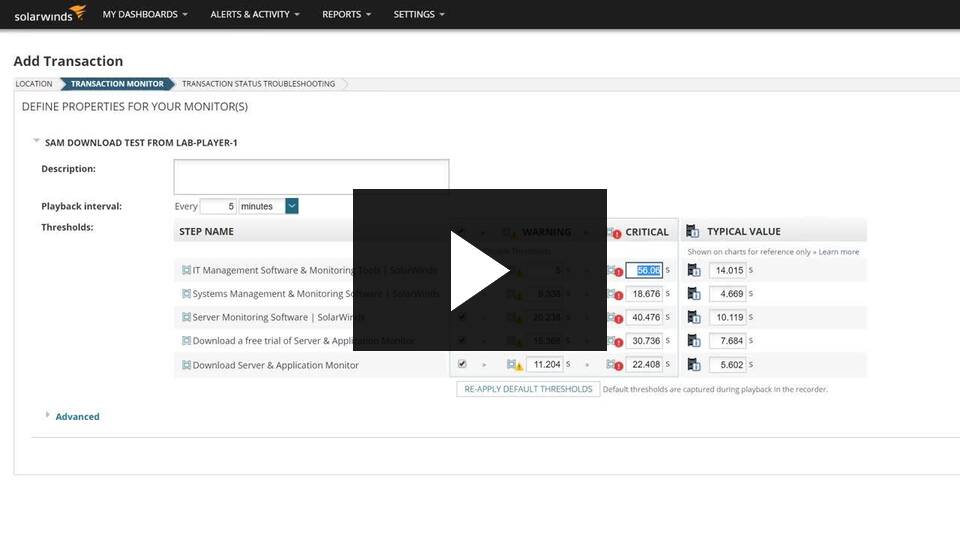Play the video with the center play button
The image size is (960, 540).
[x=479, y=270]
